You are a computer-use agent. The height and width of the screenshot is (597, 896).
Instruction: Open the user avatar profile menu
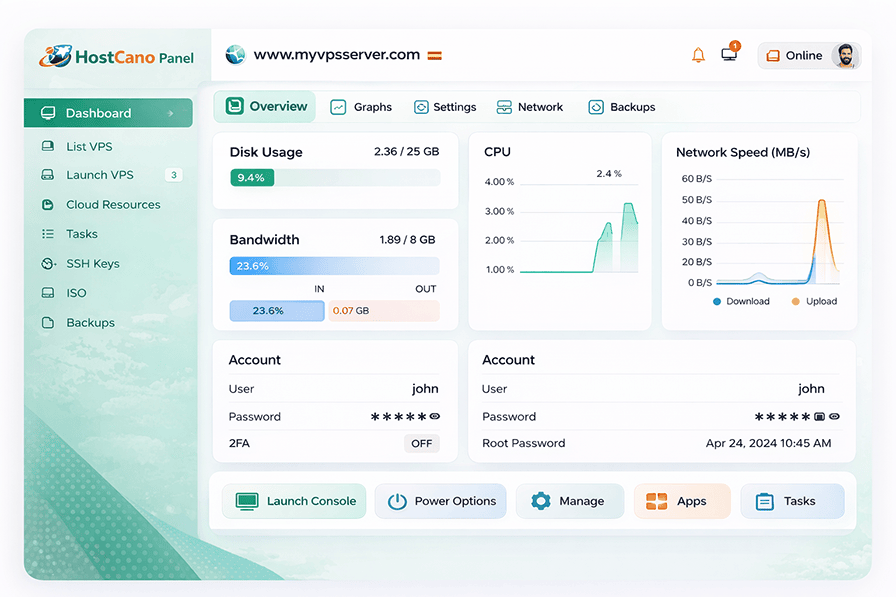point(848,56)
